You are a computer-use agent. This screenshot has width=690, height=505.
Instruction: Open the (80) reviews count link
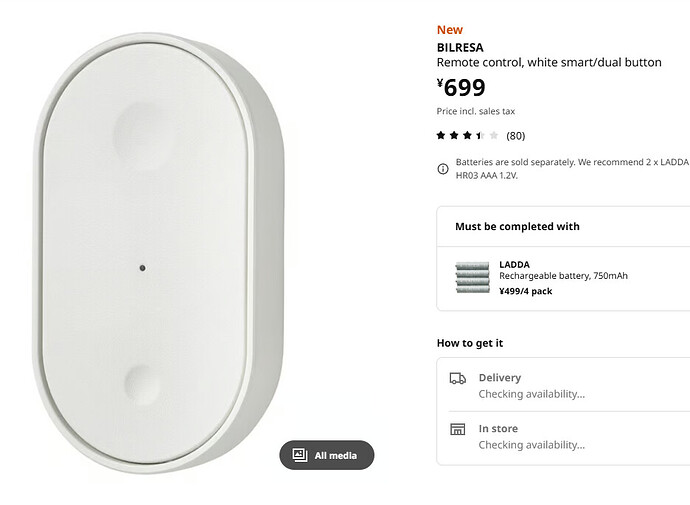click(x=516, y=135)
